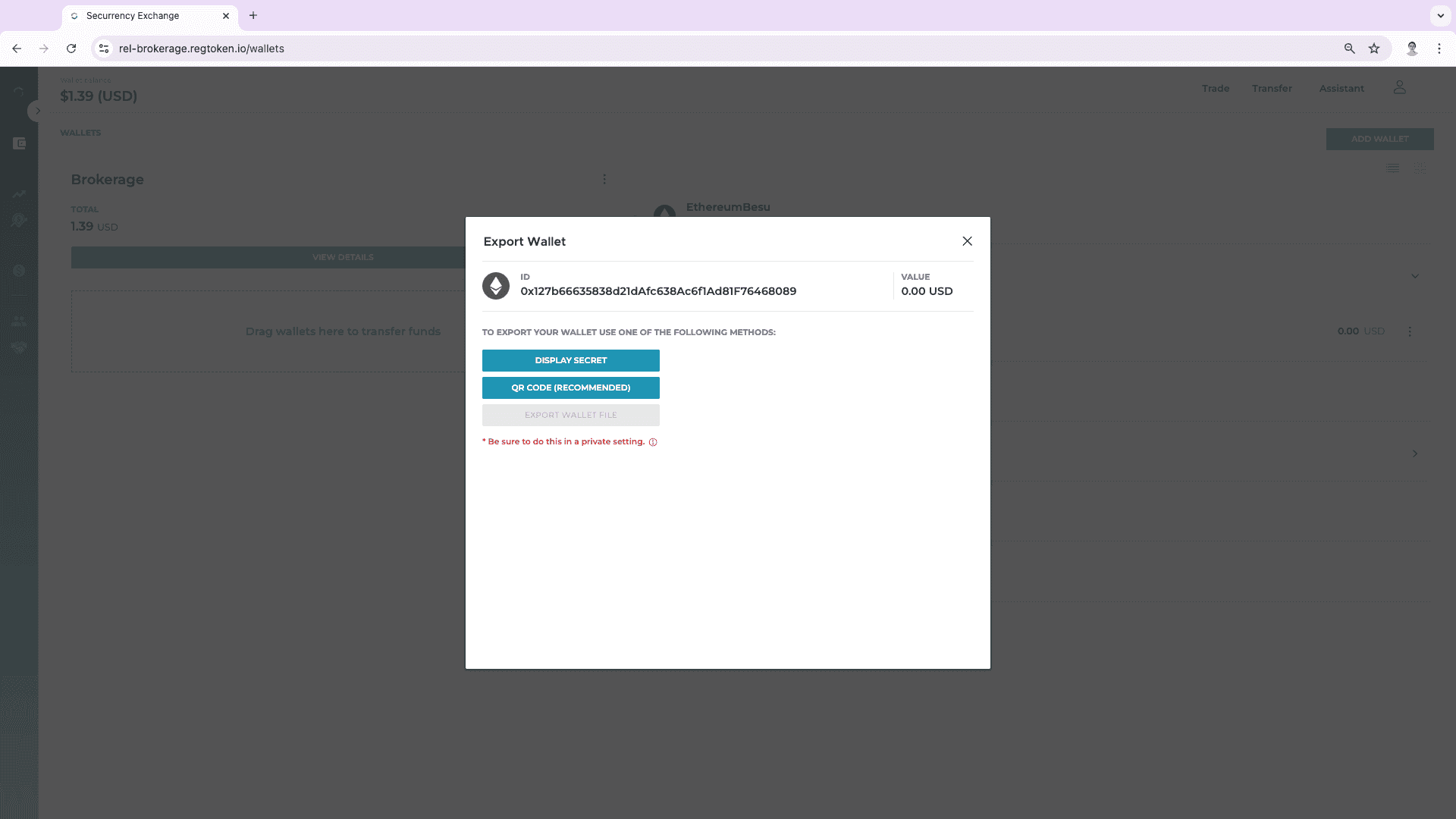
Task: Click the Add Wallet button
Action: click(1379, 139)
